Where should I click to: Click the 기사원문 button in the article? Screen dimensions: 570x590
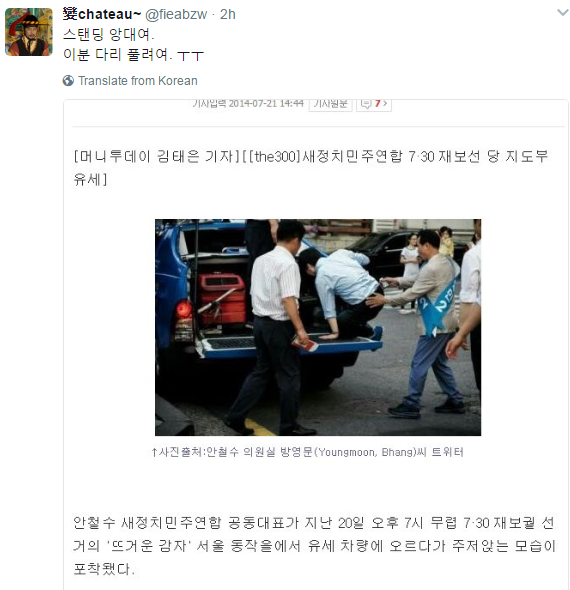click(330, 104)
